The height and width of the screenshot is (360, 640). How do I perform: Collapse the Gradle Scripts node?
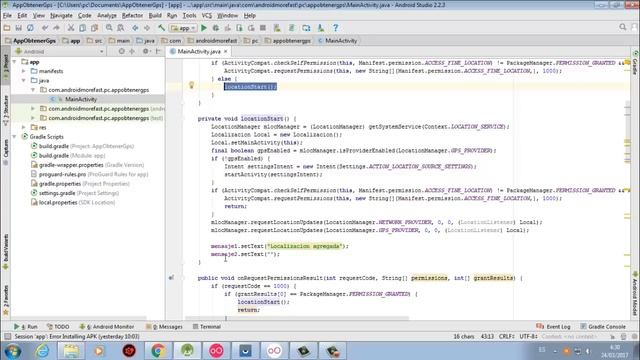point(15,137)
